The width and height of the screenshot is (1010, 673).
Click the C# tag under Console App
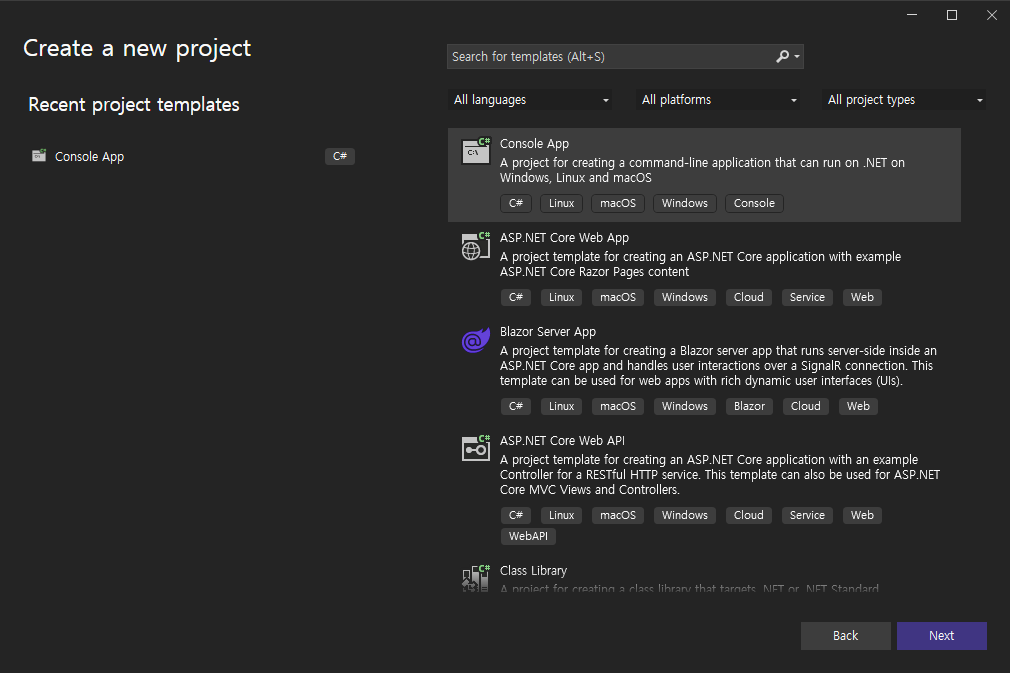(516, 203)
